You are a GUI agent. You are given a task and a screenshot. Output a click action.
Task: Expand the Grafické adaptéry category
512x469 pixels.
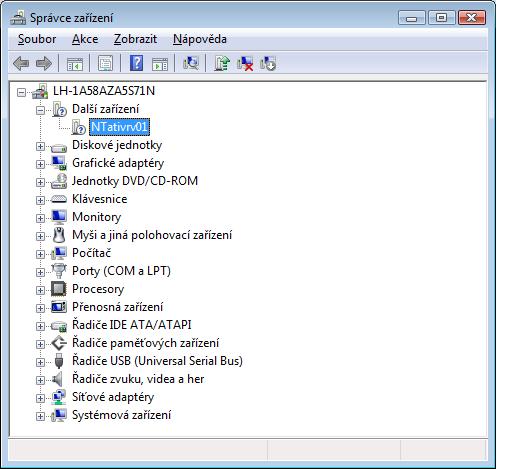[x=40, y=164]
